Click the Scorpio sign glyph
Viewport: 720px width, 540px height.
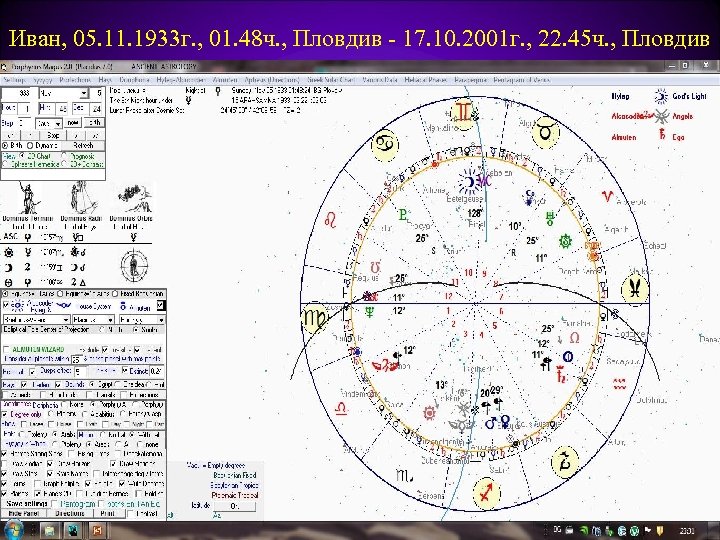point(404,475)
